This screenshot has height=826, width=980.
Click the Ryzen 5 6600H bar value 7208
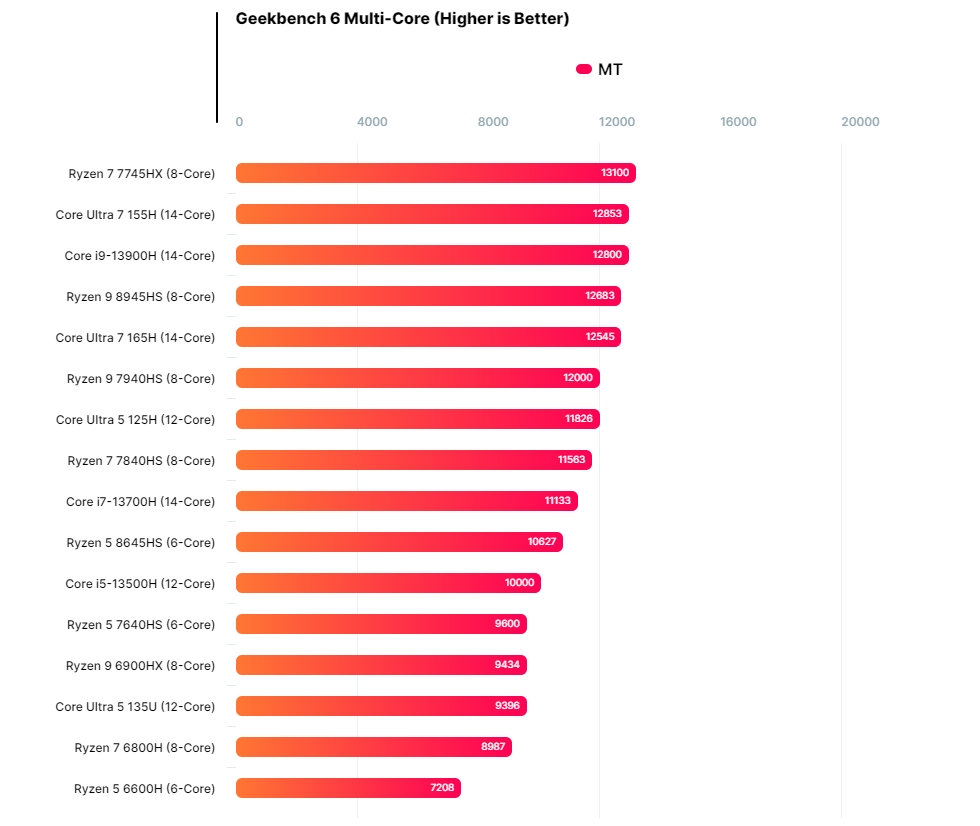tap(442, 788)
